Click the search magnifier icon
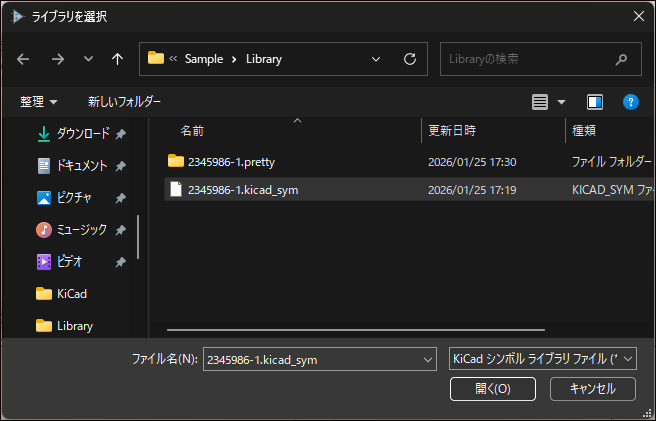 point(622,59)
